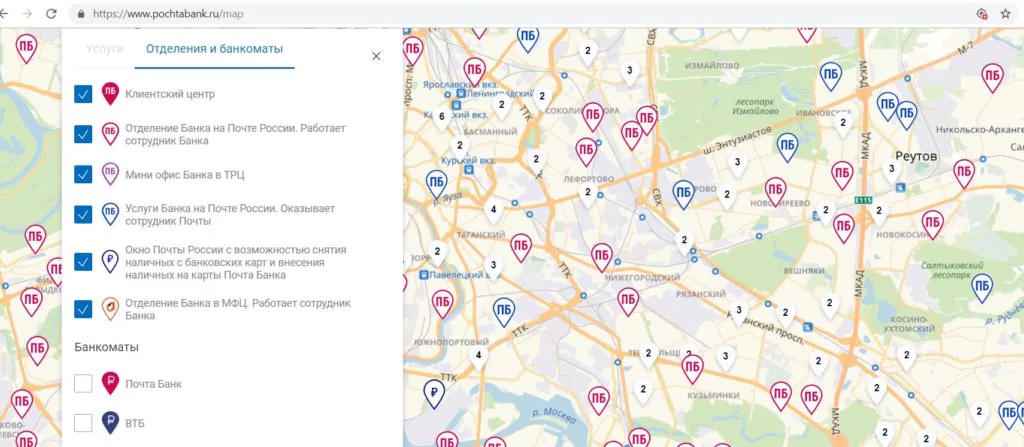Viewport: 1024px width, 447px height.
Task: Click the Павелецкий вокзал station icon
Action: tap(424, 275)
